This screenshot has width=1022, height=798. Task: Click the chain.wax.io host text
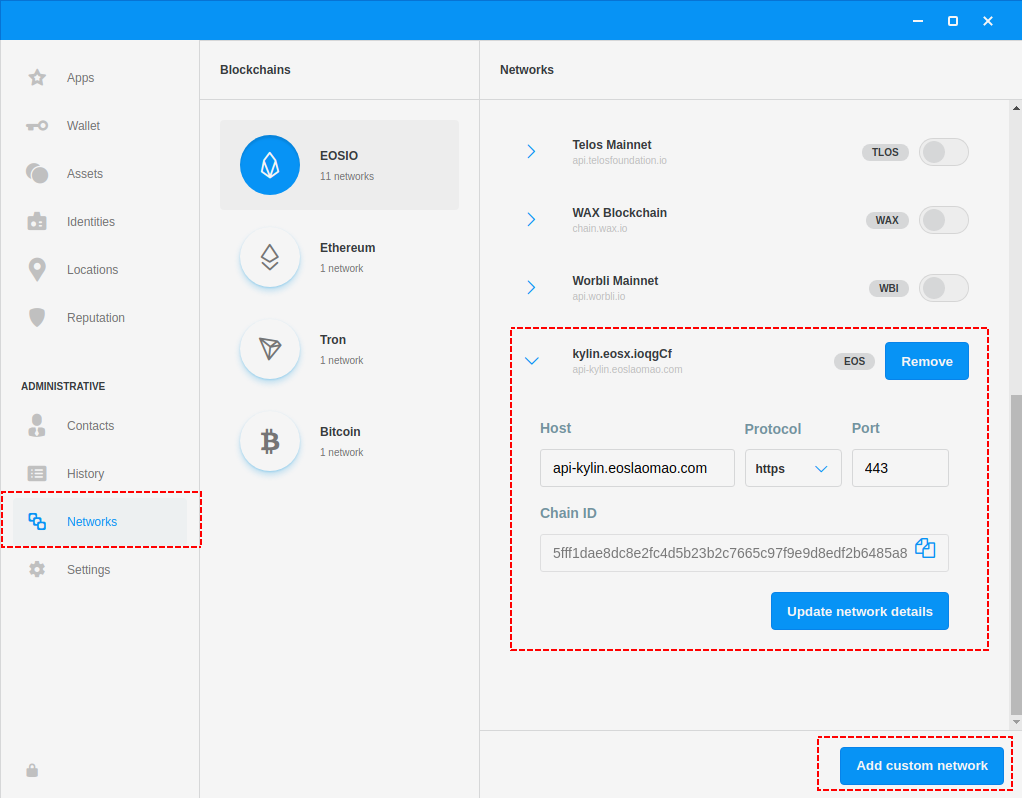point(600,228)
